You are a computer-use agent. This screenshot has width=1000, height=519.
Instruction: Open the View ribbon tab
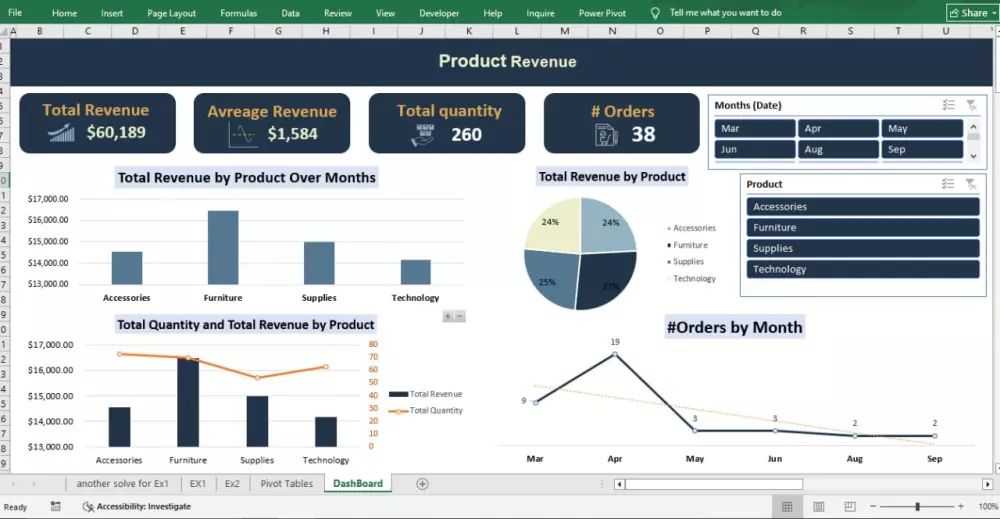tap(385, 13)
